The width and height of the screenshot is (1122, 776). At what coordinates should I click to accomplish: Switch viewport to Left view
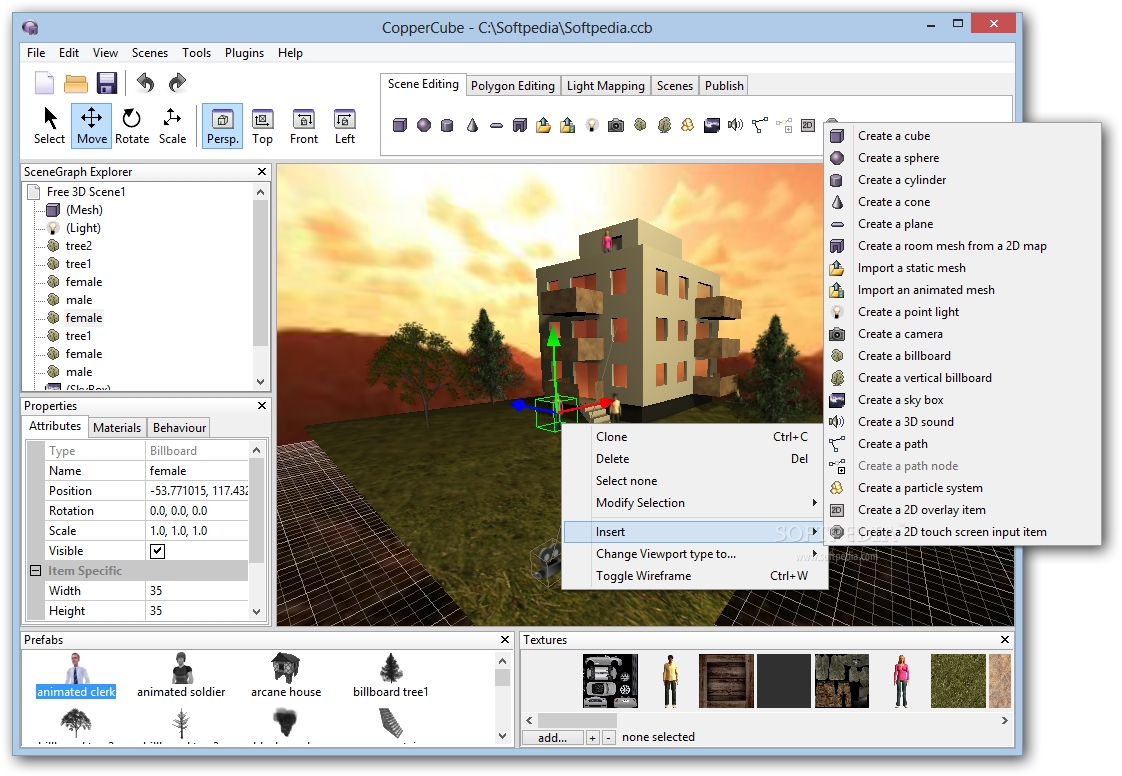click(x=345, y=126)
